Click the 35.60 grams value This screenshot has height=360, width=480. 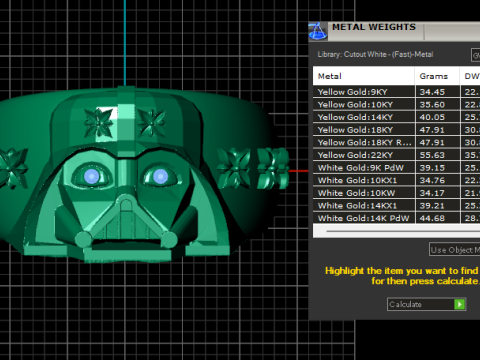coord(432,105)
